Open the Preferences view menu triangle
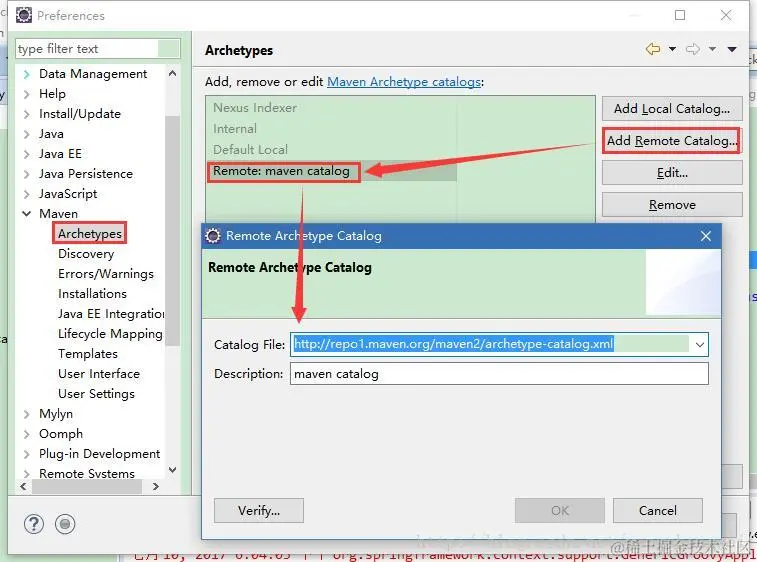Image resolution: width=757 pixels, height=562 pixels. tap(732, 49)
